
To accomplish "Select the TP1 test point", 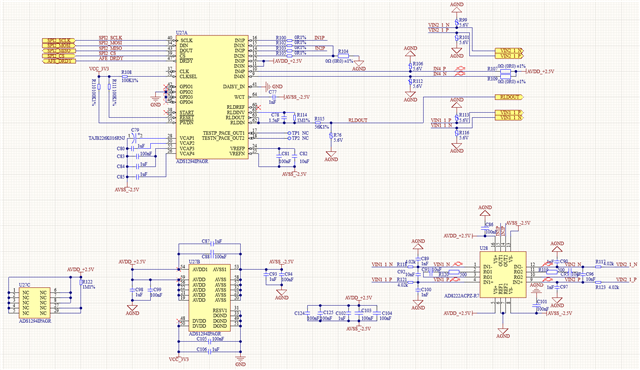I will [x=289, y=133].
